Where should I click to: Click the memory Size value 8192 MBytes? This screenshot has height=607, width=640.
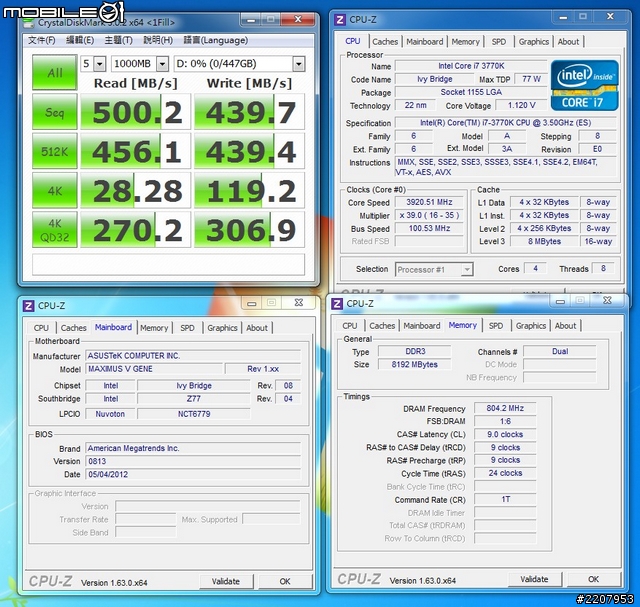pyautogui.click(x=414, y=365)
